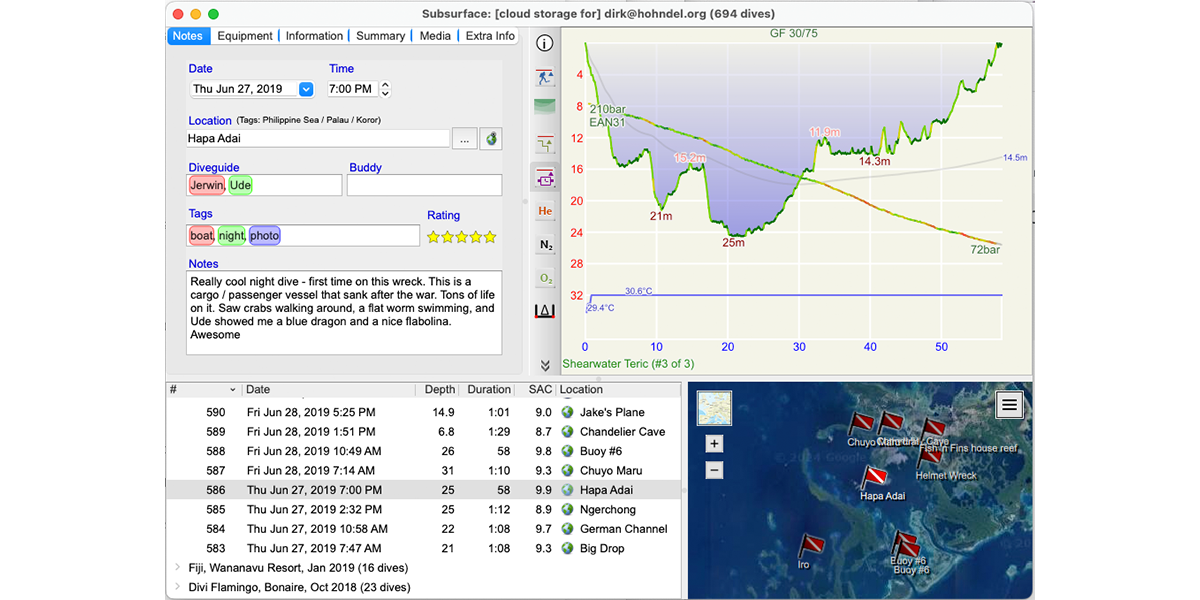Click the '...' button next to Hapa Adai
This screenshot has height=600, width=1200.
point(464,138)
